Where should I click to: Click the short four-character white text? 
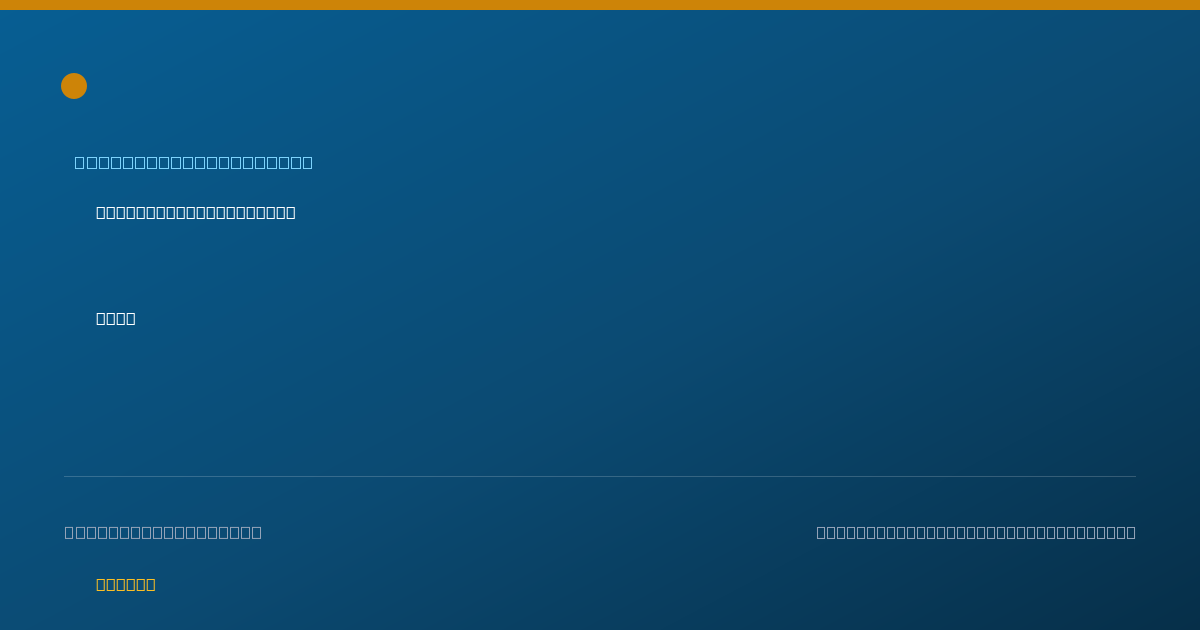116,318
